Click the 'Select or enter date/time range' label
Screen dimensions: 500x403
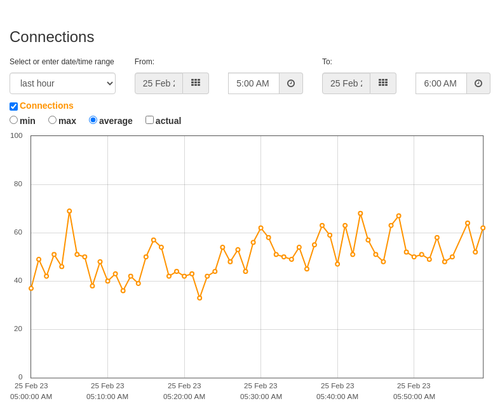click(62, 62)
